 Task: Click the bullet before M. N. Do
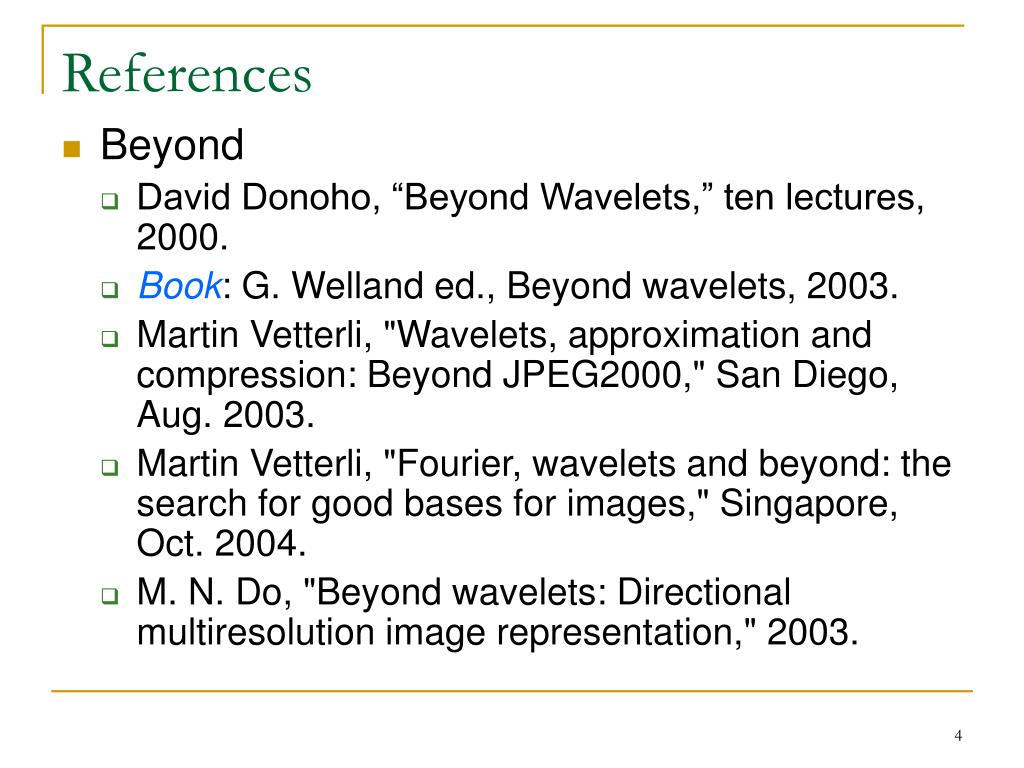click(110, 596)
